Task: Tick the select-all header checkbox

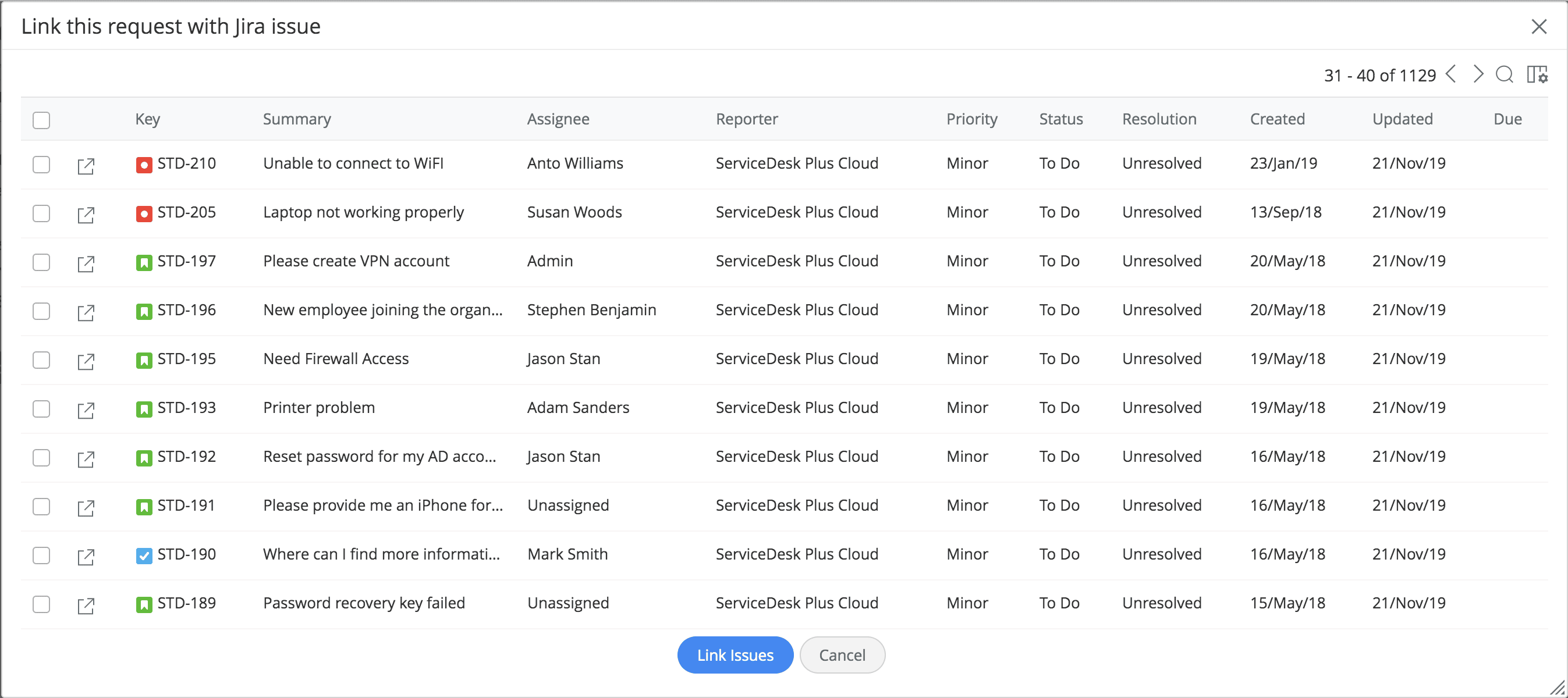Action: (41, 120)
